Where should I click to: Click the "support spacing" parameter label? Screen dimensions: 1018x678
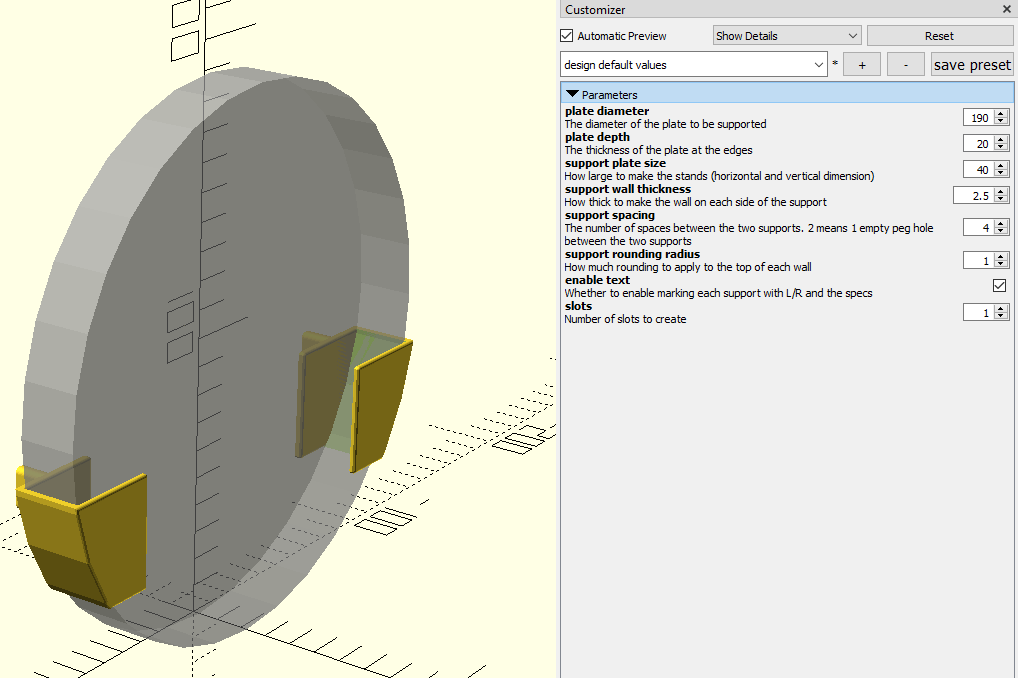[x=610, y=215]
